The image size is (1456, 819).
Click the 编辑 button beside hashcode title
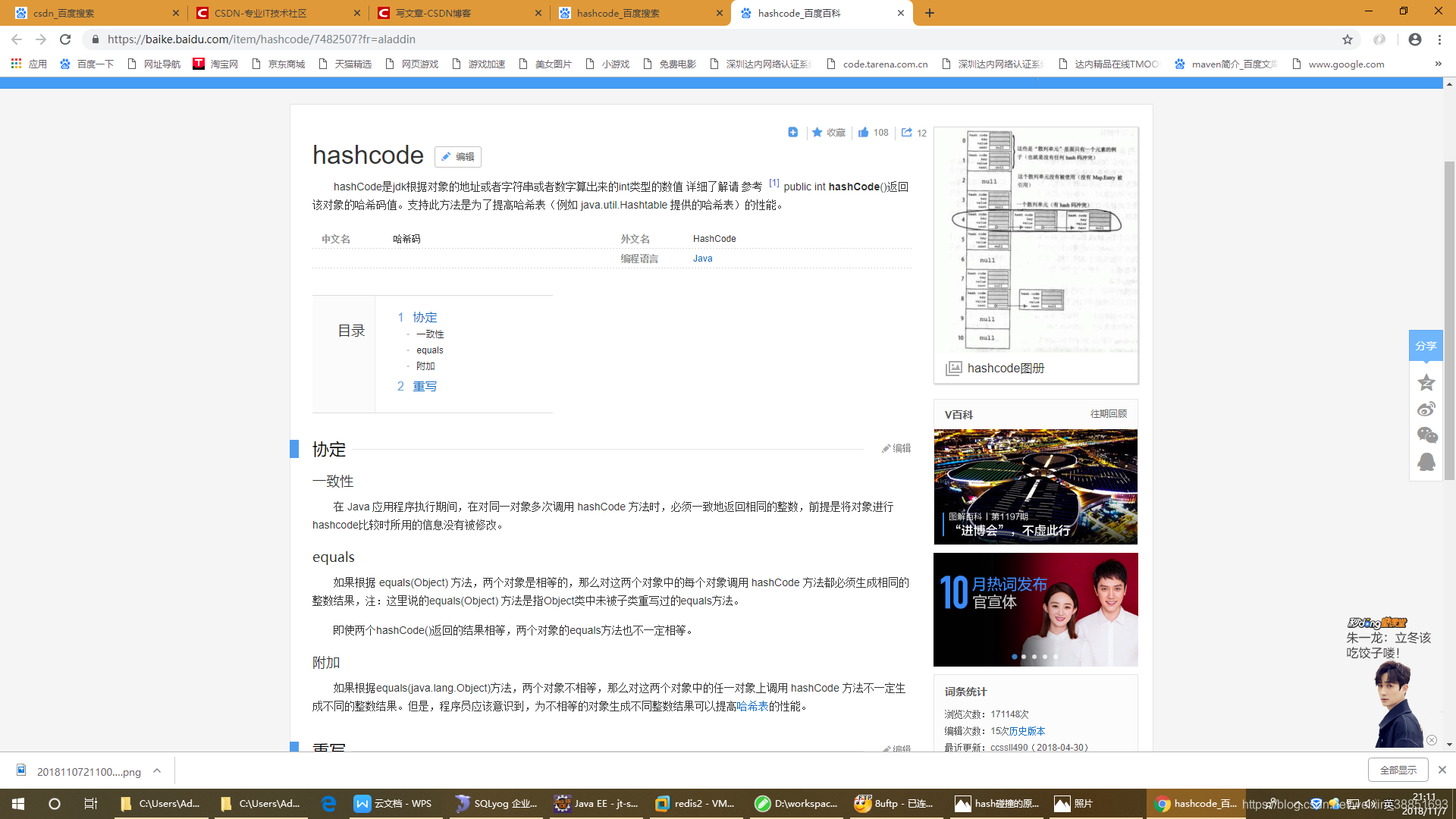(x=458, y=157)
